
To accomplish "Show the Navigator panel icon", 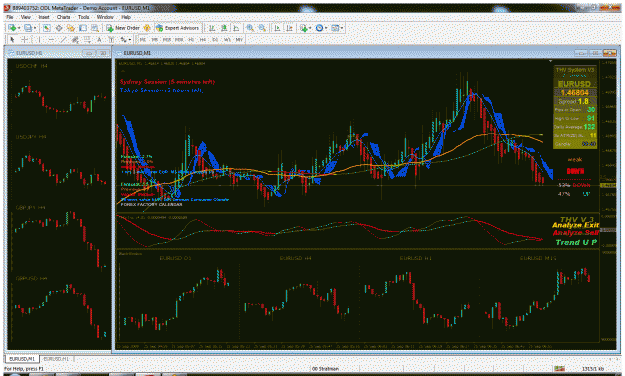I will [71, 28].
